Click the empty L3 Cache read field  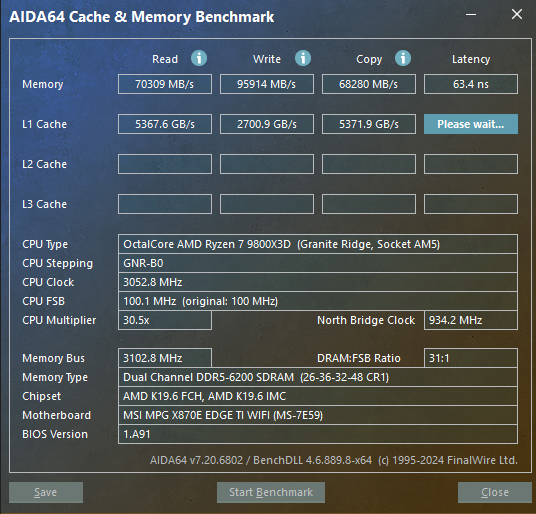pos(165,204)
